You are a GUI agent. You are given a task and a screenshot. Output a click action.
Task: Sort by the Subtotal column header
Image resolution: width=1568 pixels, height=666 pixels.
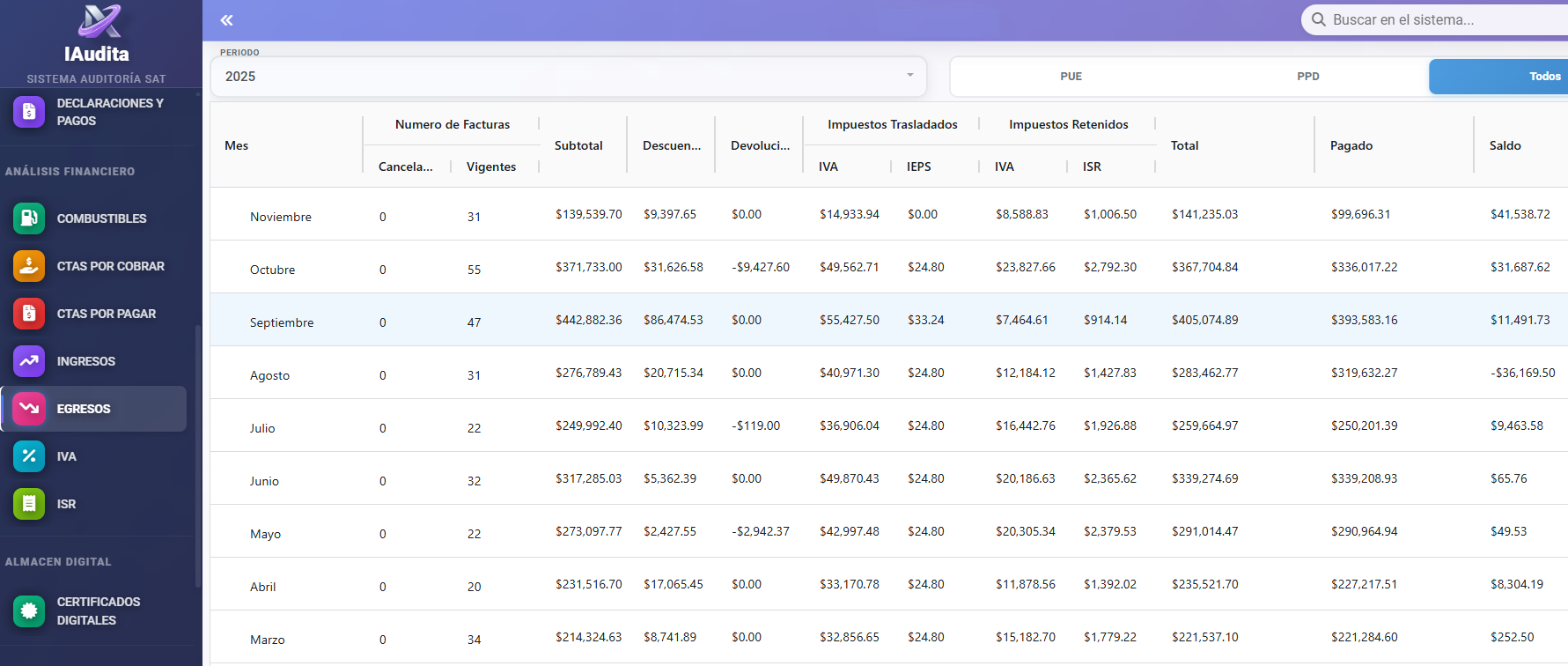[x=578, y=145]
